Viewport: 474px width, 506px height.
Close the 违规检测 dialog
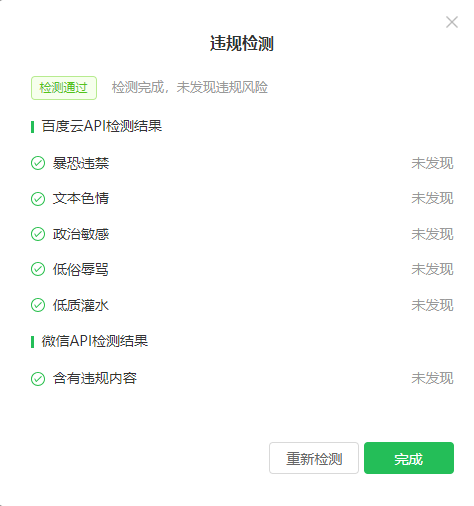[x=452, y=22]
